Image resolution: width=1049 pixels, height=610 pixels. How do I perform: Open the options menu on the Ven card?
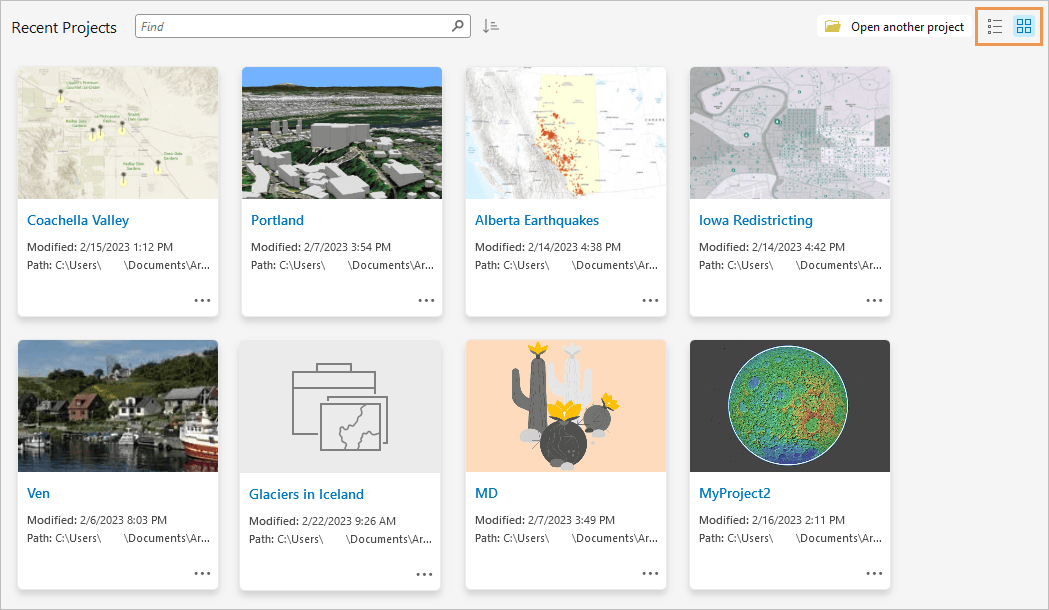[x=202, y=572]
